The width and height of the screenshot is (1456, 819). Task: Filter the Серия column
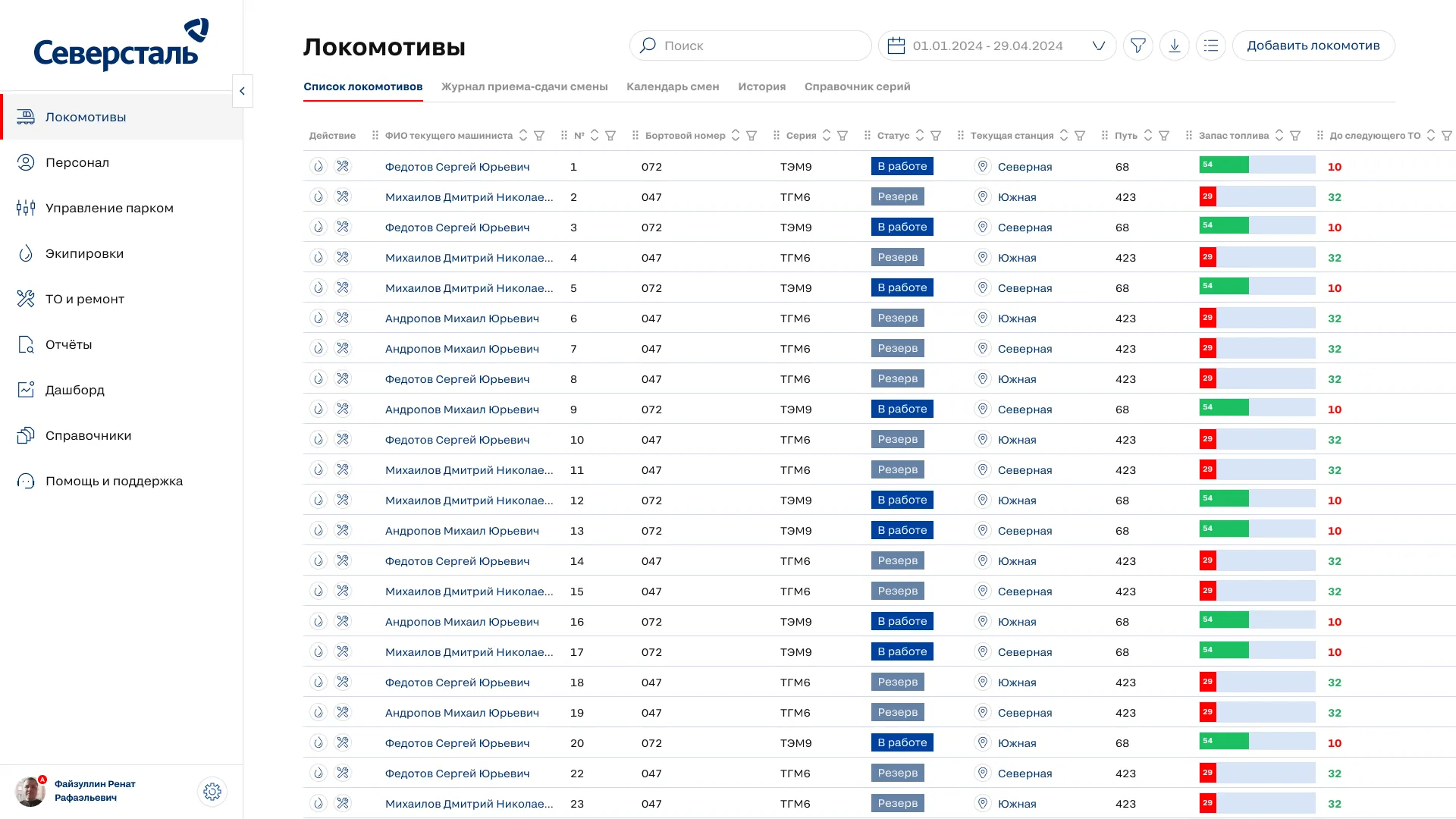click(843, 136)
